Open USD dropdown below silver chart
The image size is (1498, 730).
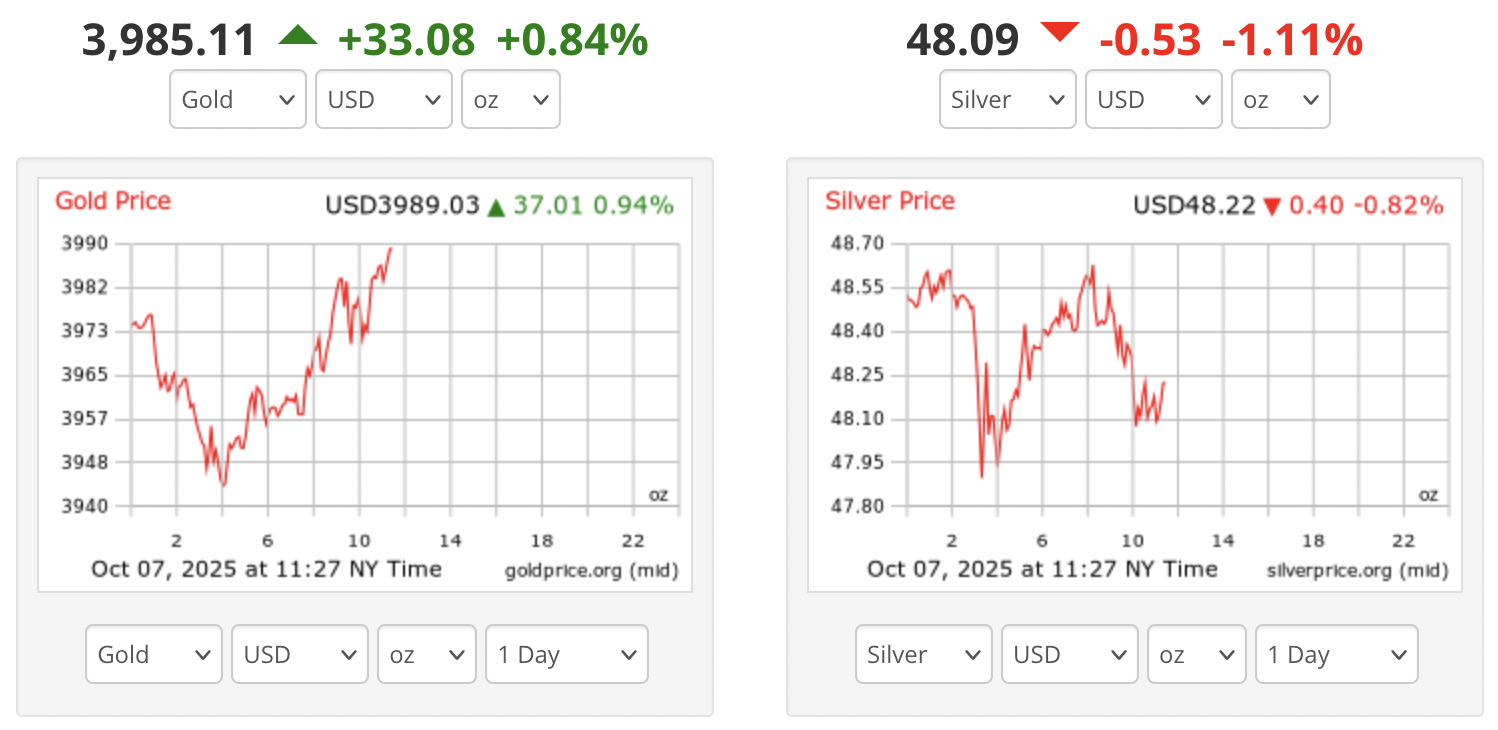pyautogui.click(x=1070, y=654)
